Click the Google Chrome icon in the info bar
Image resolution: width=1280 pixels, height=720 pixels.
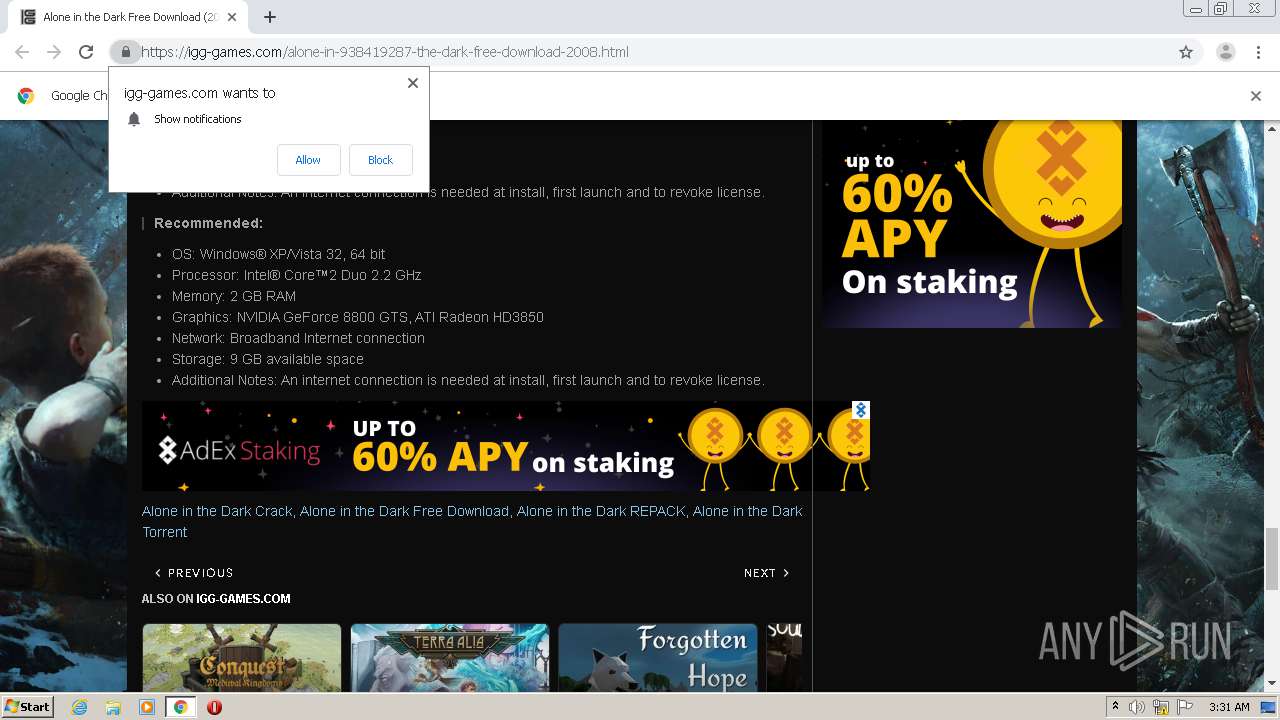pyautogui.click(x=26, y=96)
